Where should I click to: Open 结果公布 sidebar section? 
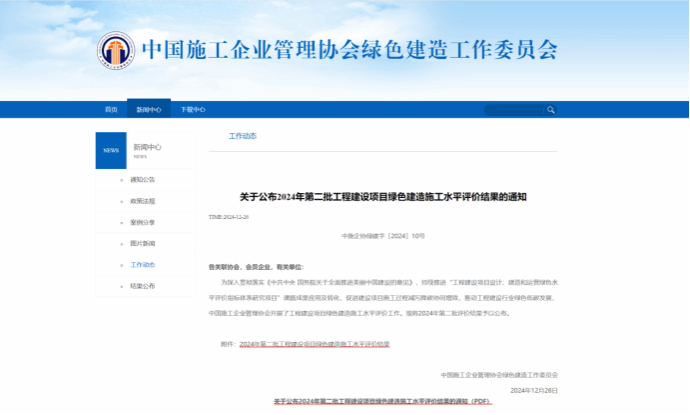click(x=143, y=286)
